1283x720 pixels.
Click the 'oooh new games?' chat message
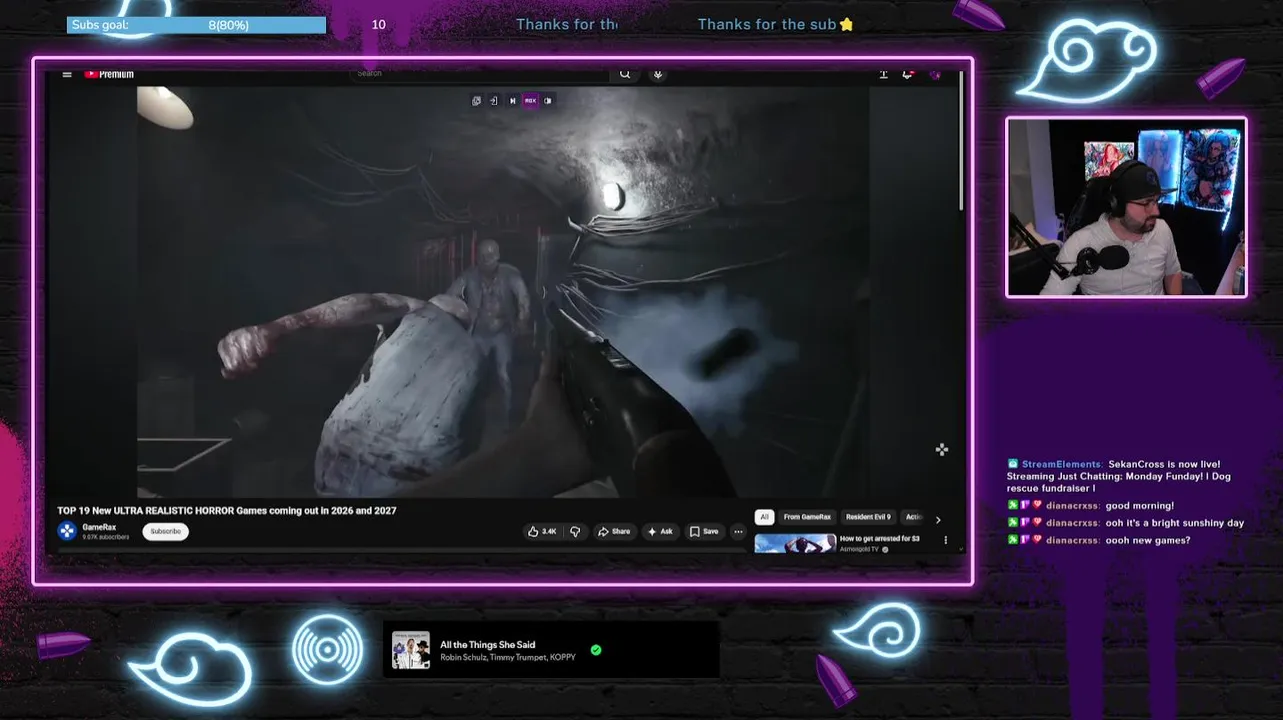(x=1148, y=540)
